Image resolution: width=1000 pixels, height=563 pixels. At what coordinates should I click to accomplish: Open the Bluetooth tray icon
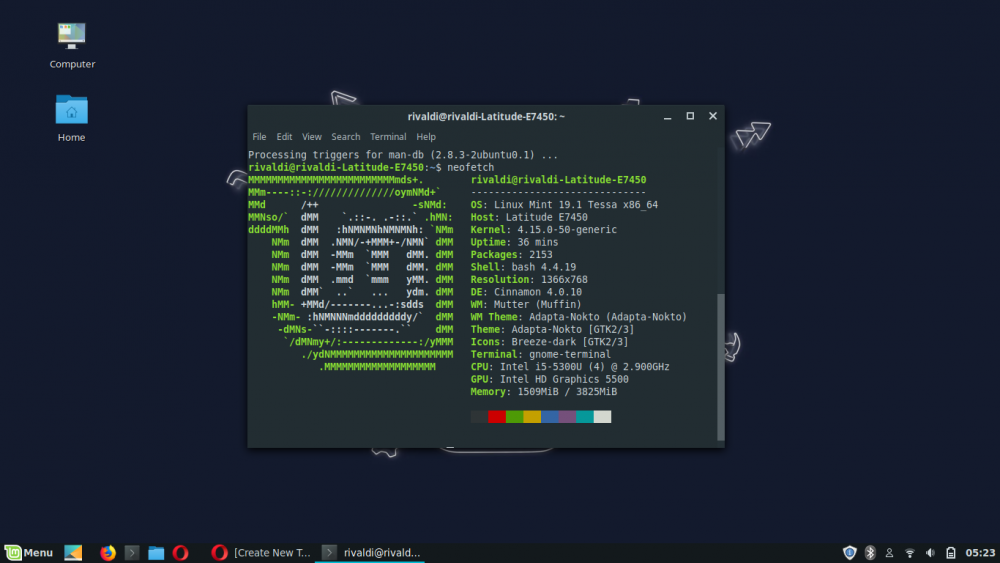[870, 552]
